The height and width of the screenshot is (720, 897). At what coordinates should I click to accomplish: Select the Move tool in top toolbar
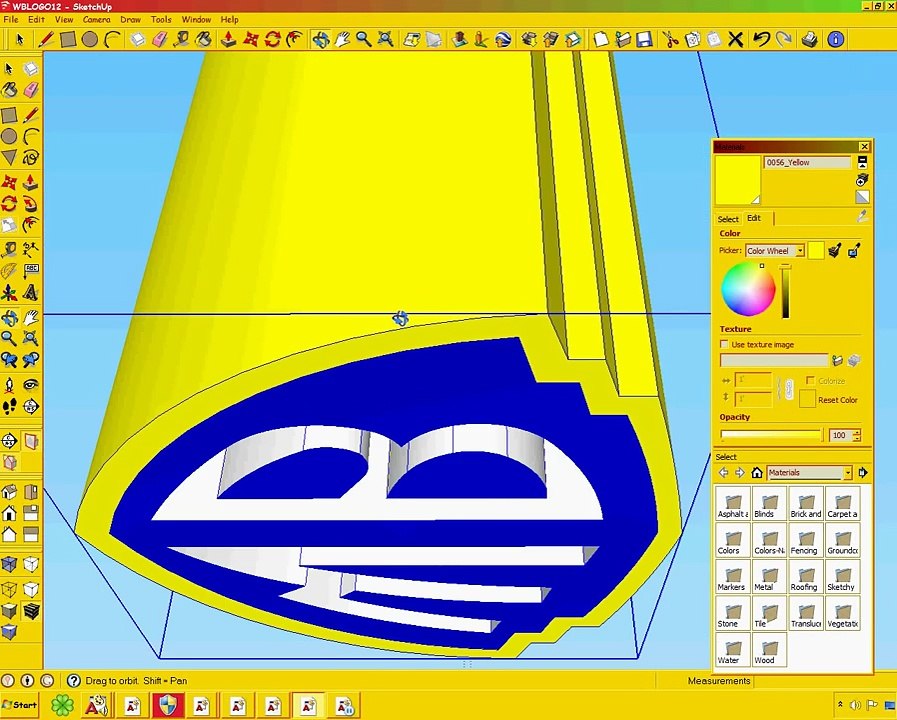click(x=251, y=39)
